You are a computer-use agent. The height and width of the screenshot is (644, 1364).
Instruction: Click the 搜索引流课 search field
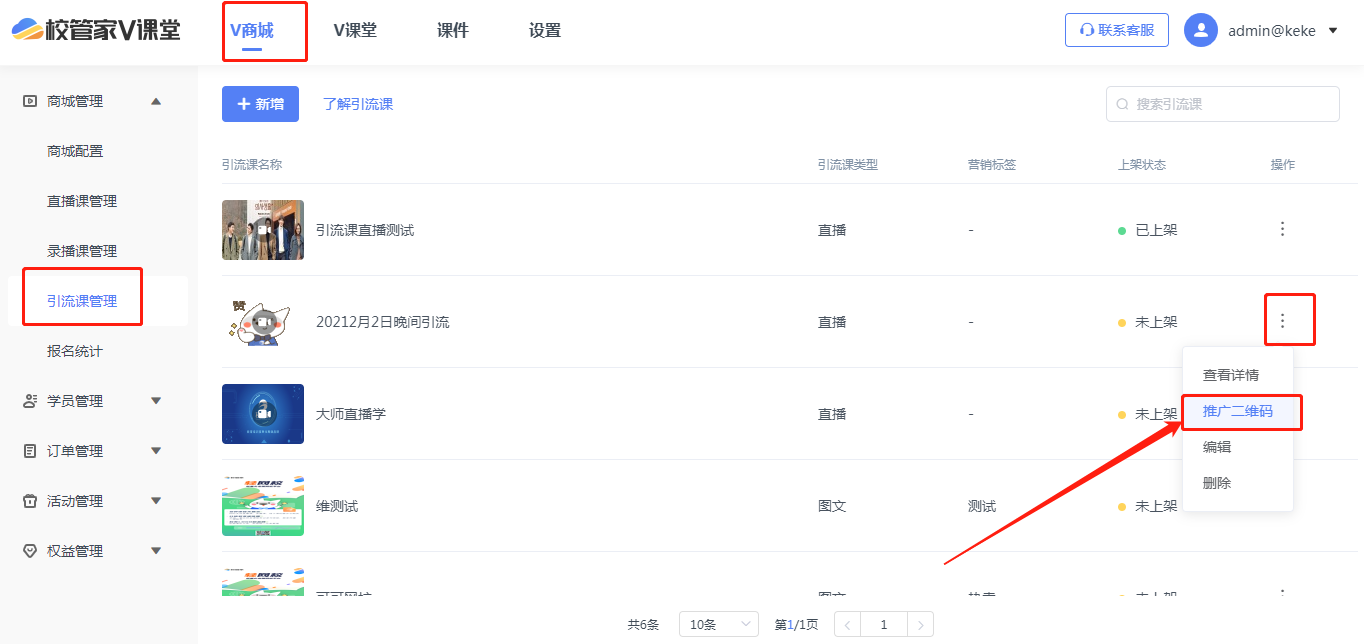pos(1222,104)
